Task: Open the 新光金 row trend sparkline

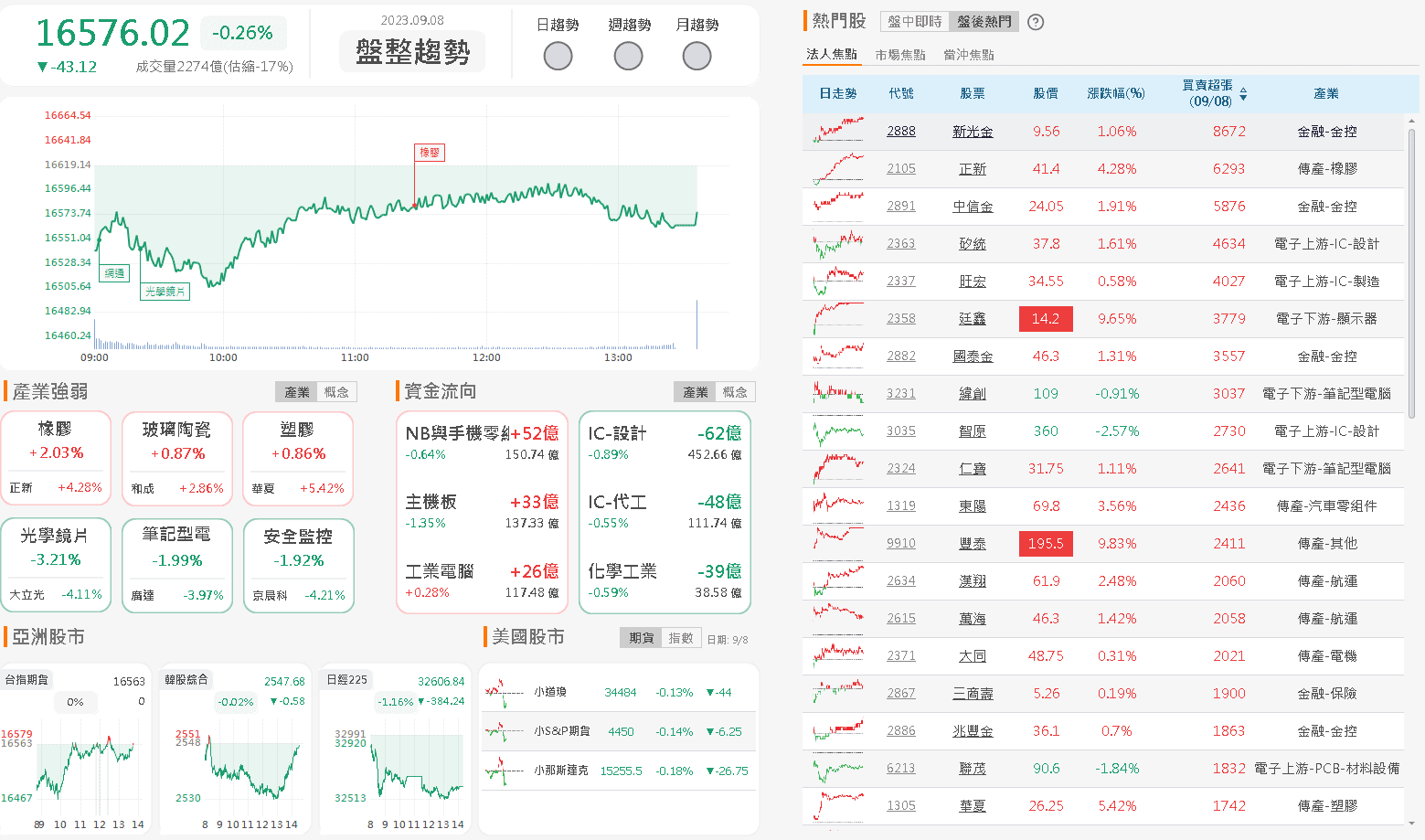Action: (838, 131)
